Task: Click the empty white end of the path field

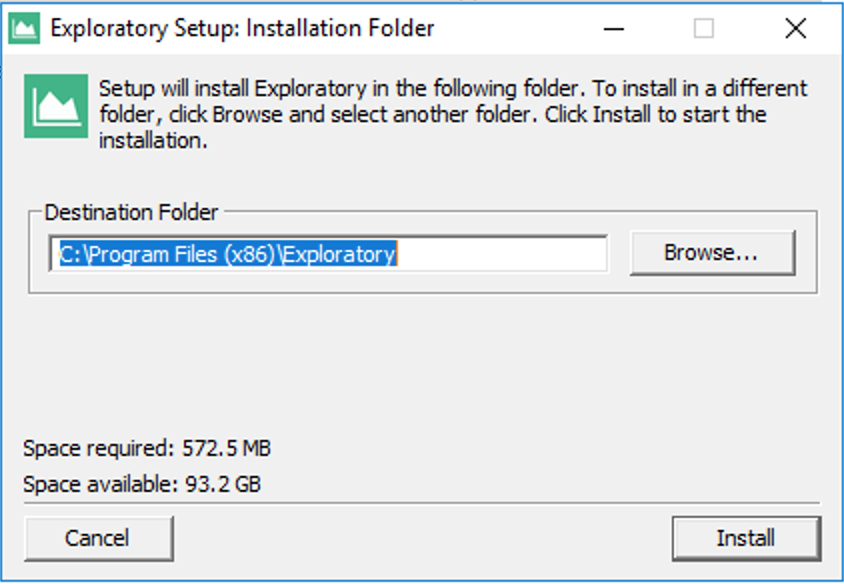Action: 501,254
